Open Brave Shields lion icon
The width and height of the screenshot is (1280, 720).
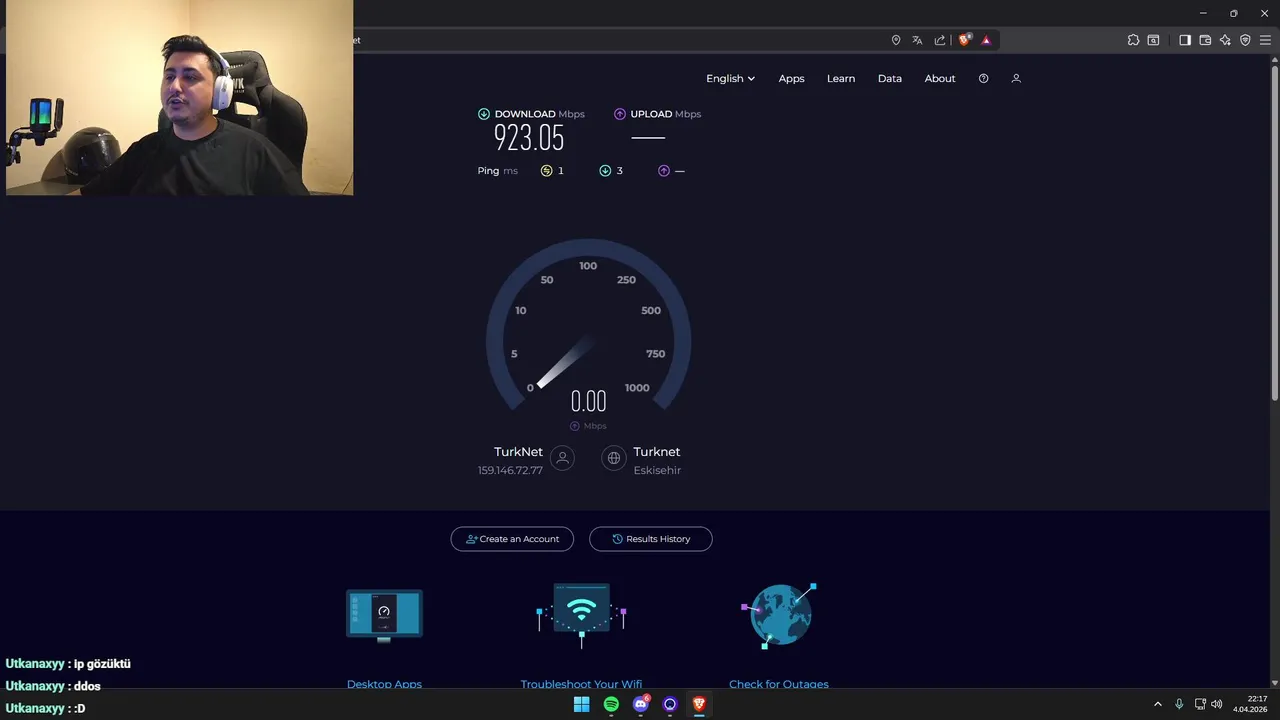pyautogui.click(x=965, y=40)
